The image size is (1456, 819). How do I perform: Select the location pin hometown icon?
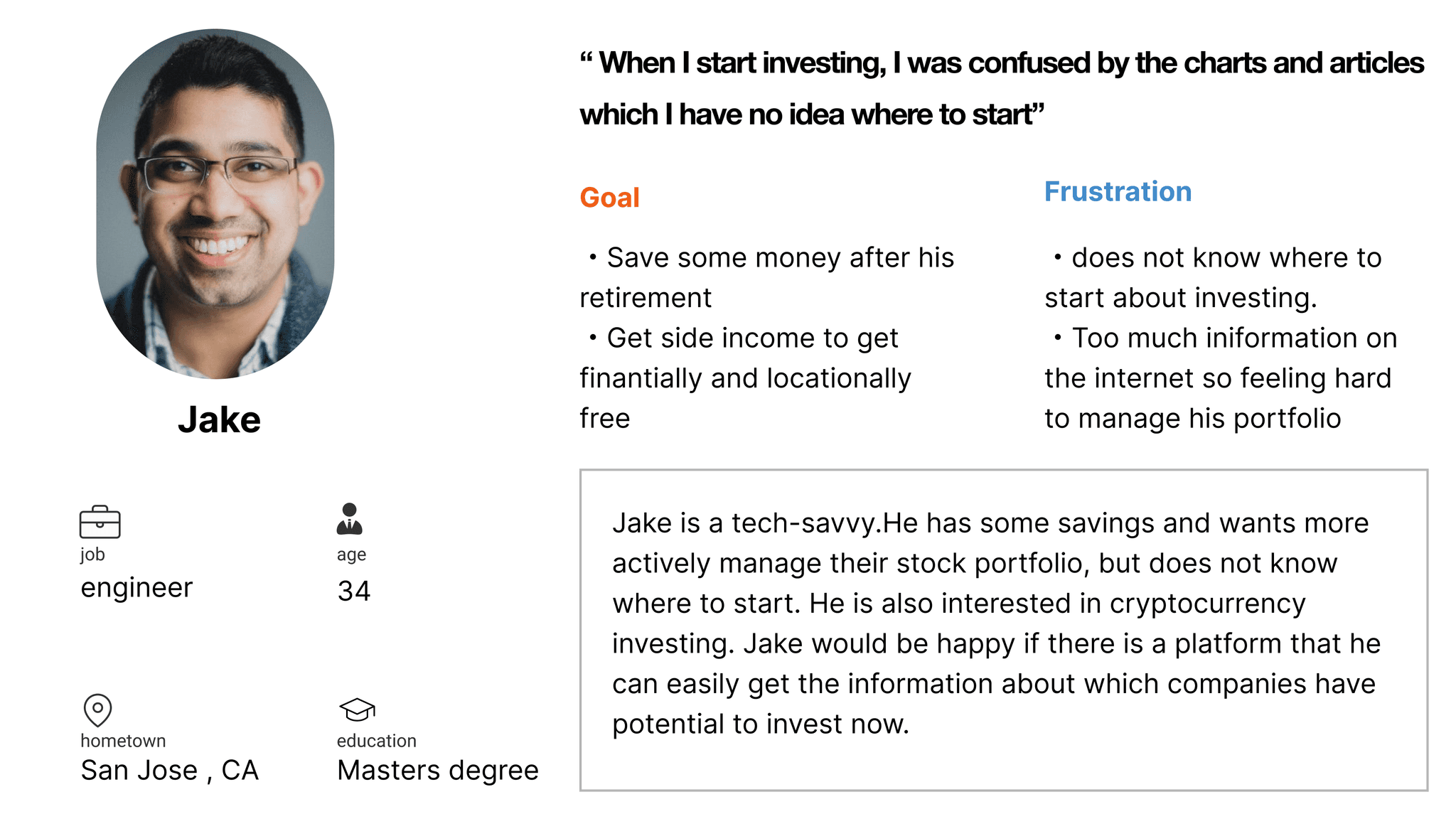click(x=97, y=710)
